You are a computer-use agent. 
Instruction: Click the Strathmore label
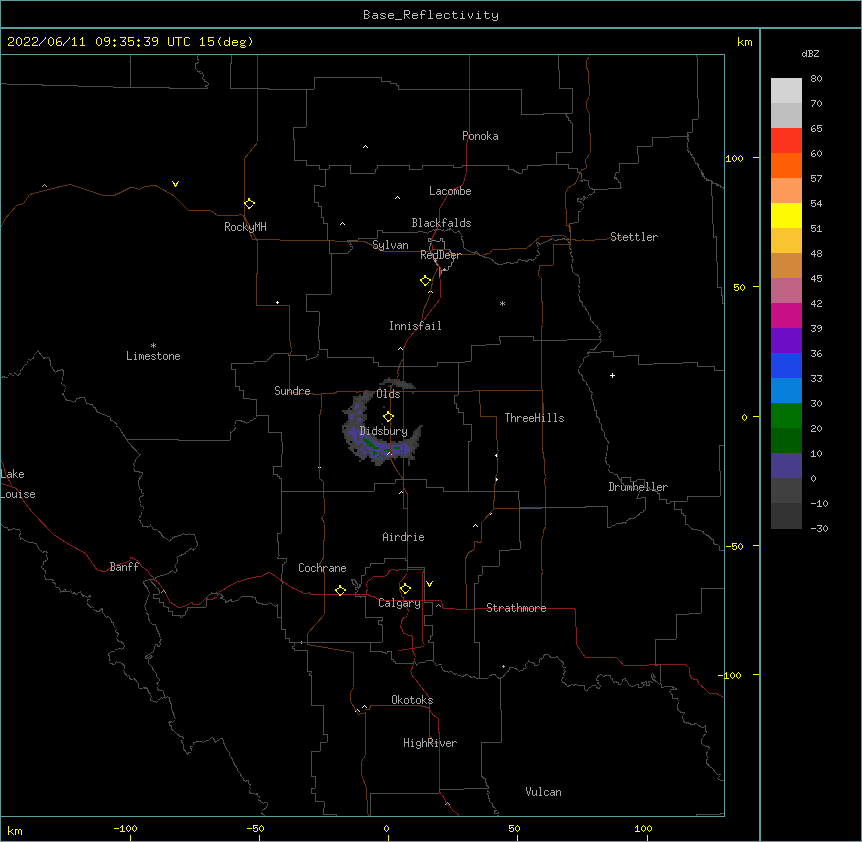[516, 608]
